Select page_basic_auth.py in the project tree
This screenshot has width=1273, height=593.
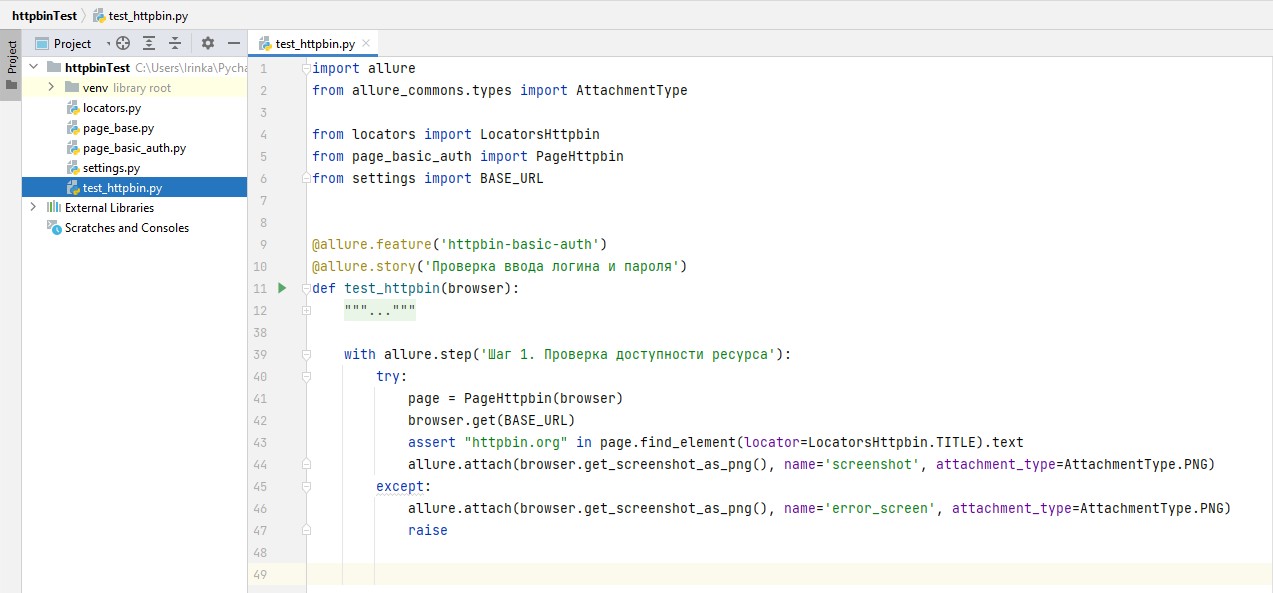click(134, 148)
